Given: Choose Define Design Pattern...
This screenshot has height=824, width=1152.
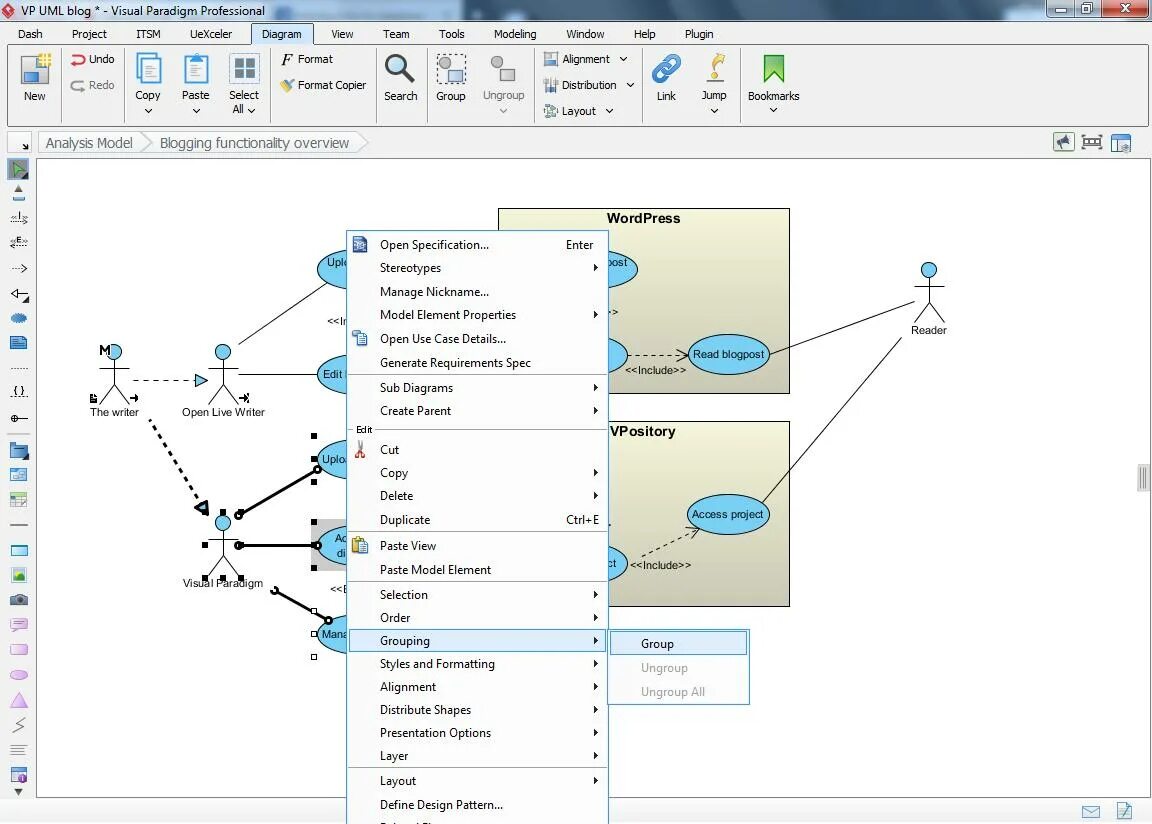Looking at the screenshot, I should (x=477, y=805).
